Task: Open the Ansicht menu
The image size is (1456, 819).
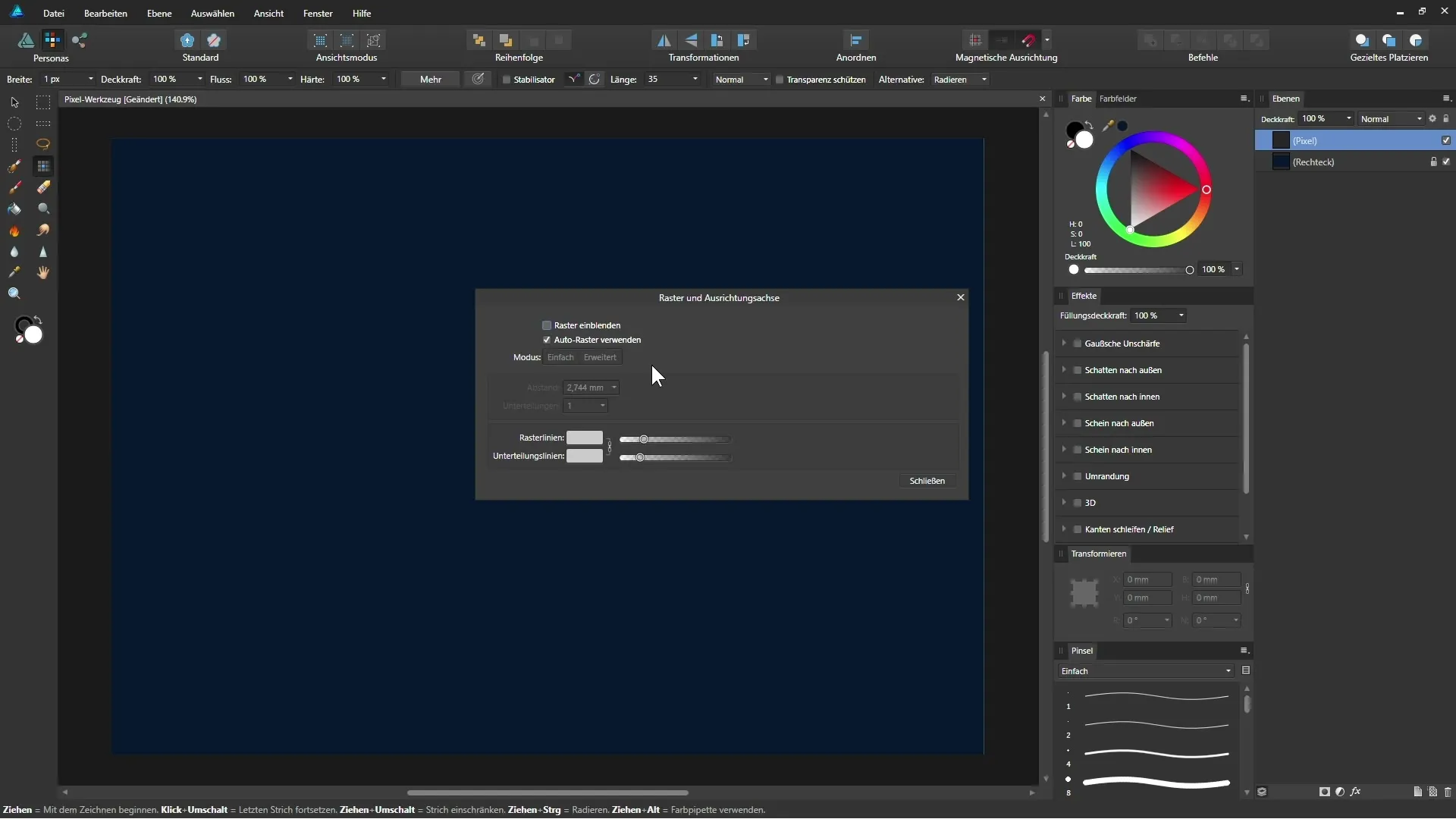Action: click(268, 13)
